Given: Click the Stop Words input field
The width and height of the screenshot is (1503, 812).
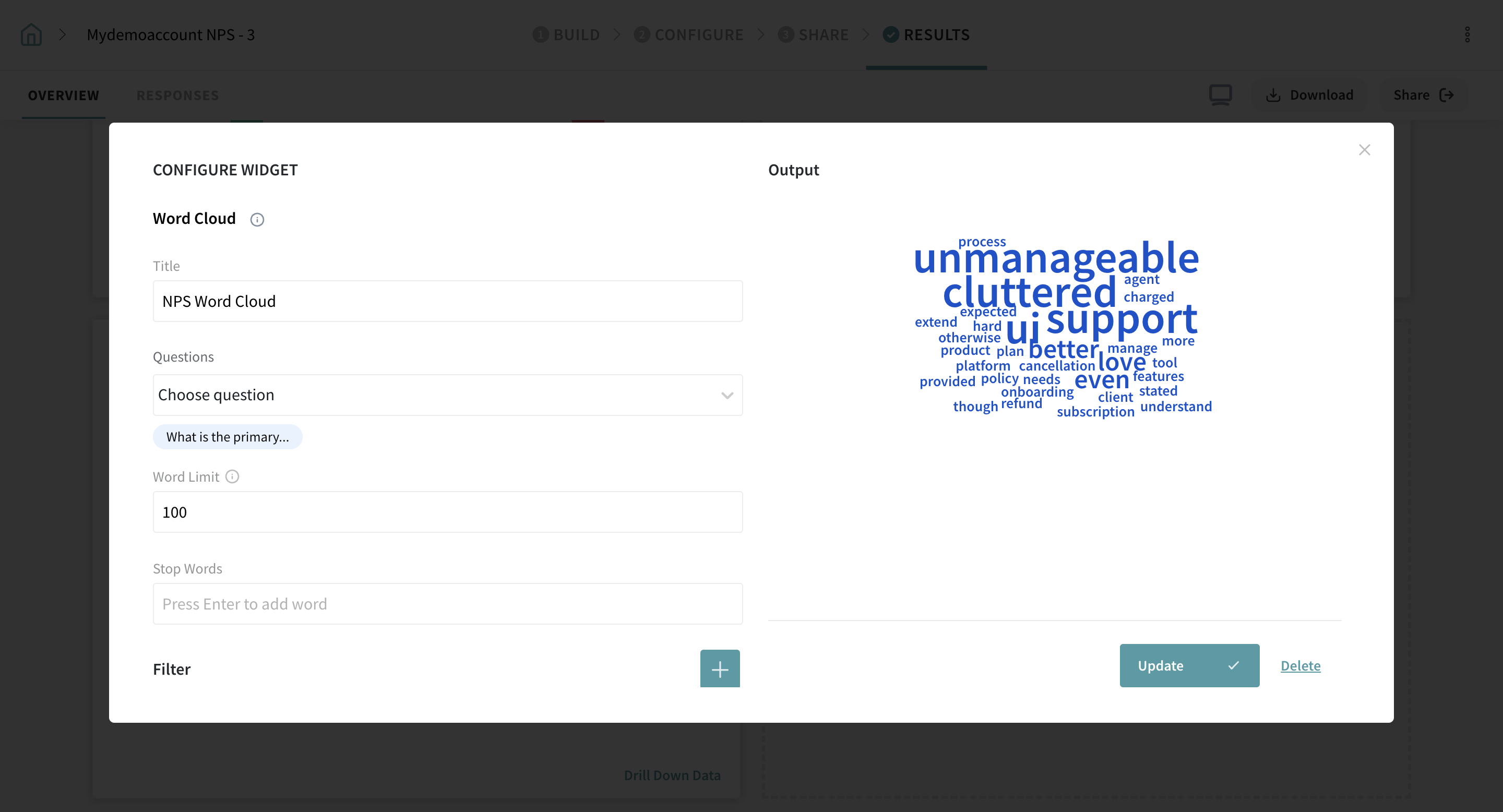Looking at the screenshot, I should pyautogui.click(x=447, y=604).
